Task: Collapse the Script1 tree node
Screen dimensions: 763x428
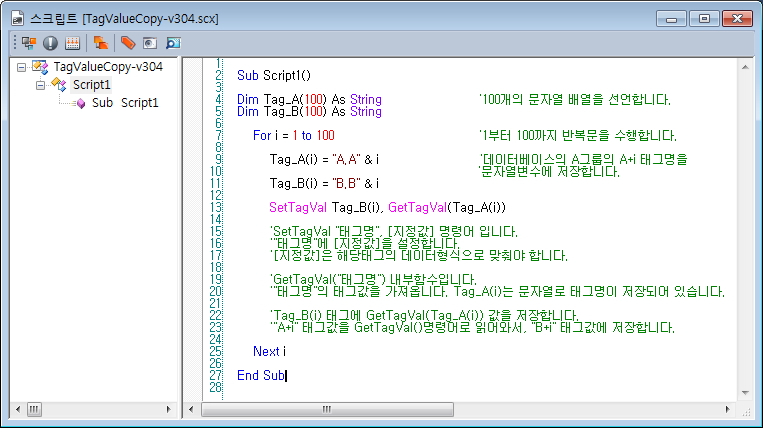Action: 40,85
